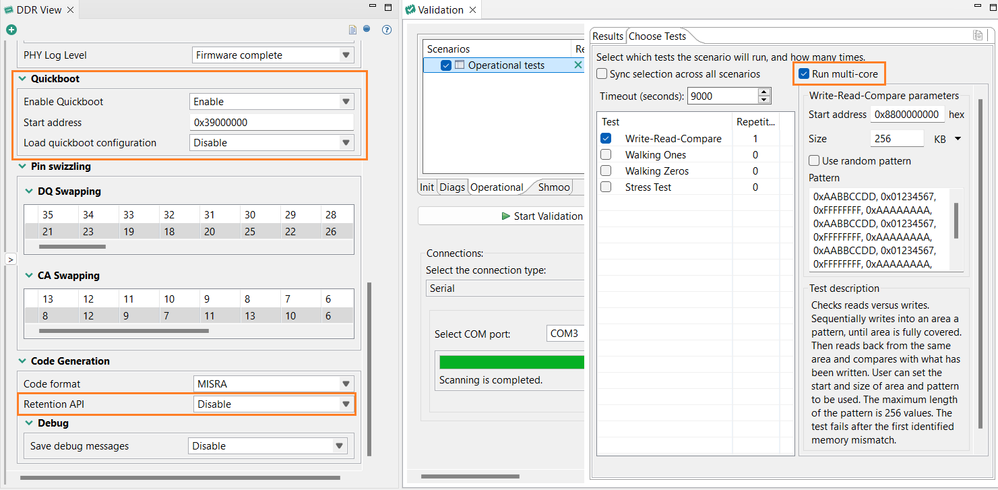
Task: Click the document page icon in DDR View toolbar
Action: pyautogui.click(x=353, y=30)
